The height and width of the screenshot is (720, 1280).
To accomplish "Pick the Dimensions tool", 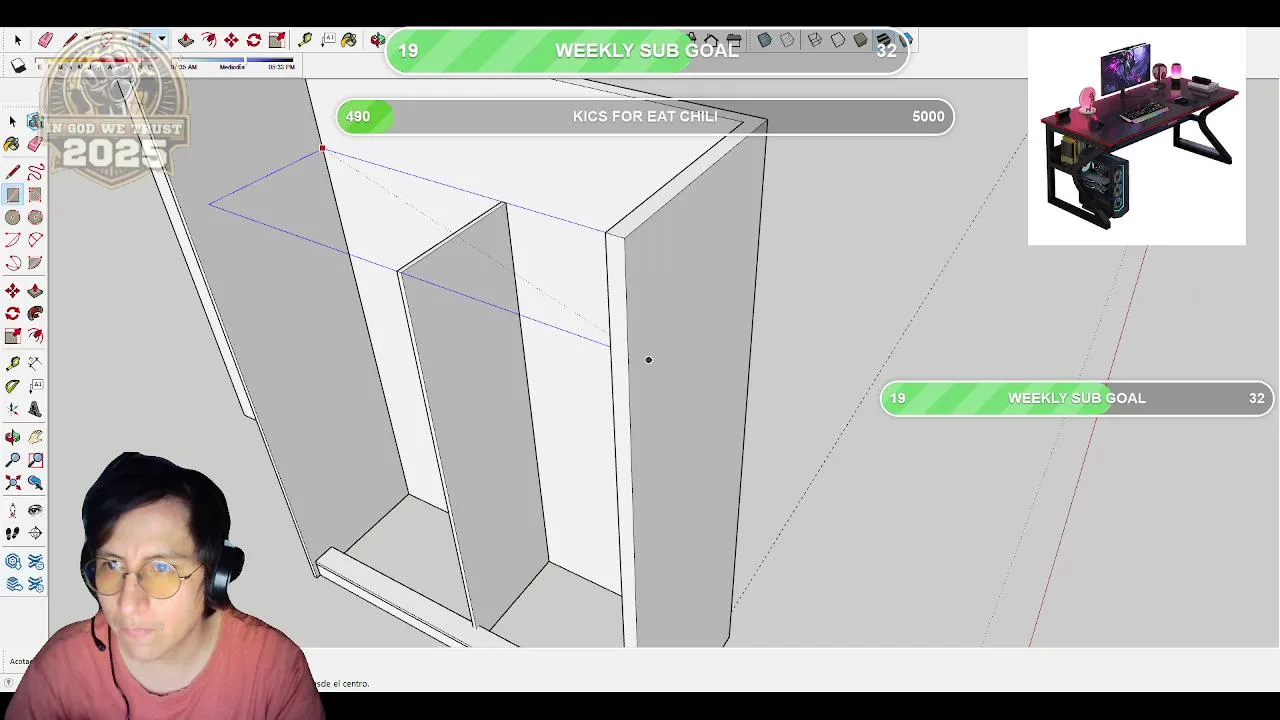I will pos(35,363).
